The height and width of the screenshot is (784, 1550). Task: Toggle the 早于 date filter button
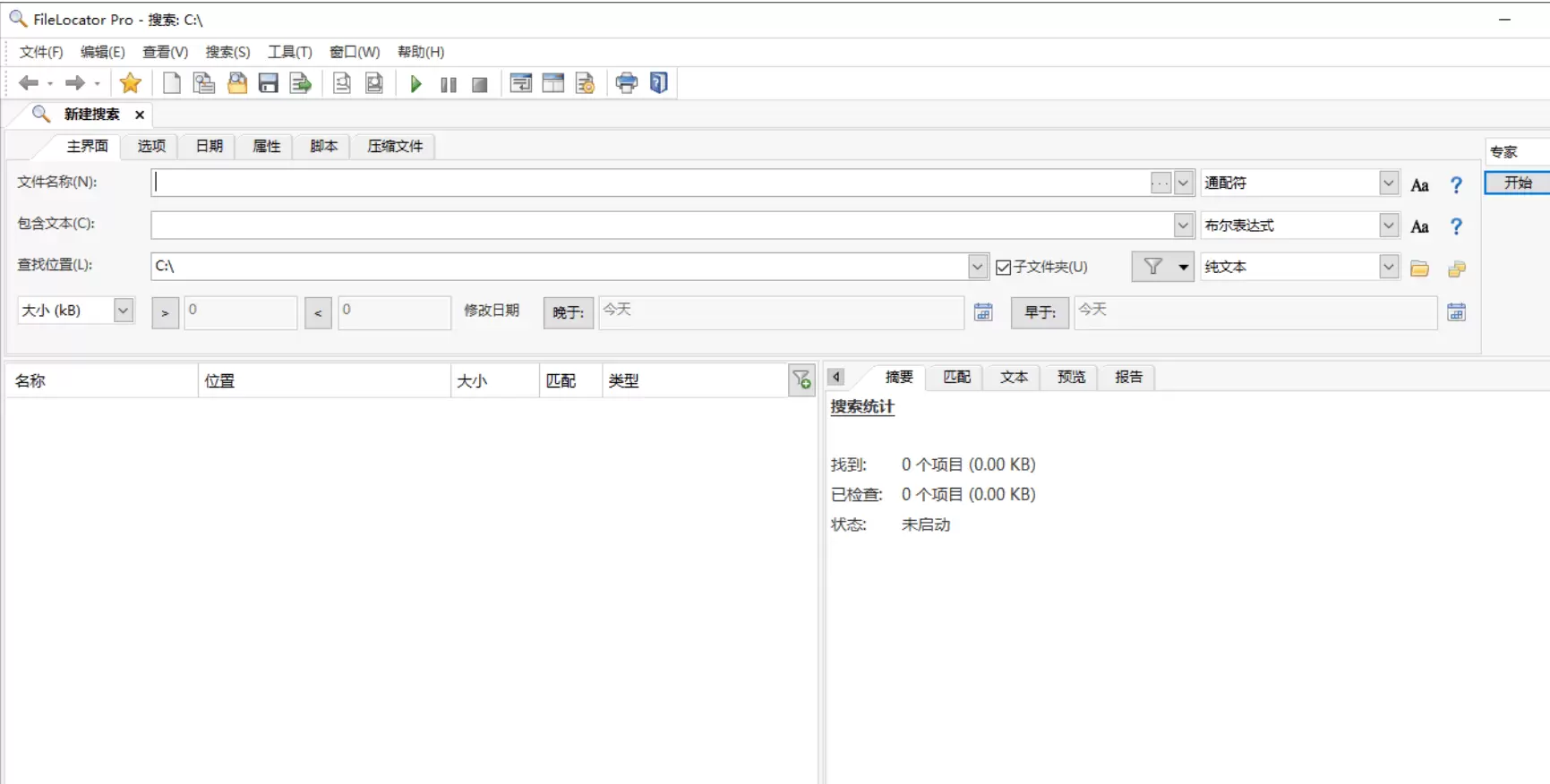(1040, 312)
